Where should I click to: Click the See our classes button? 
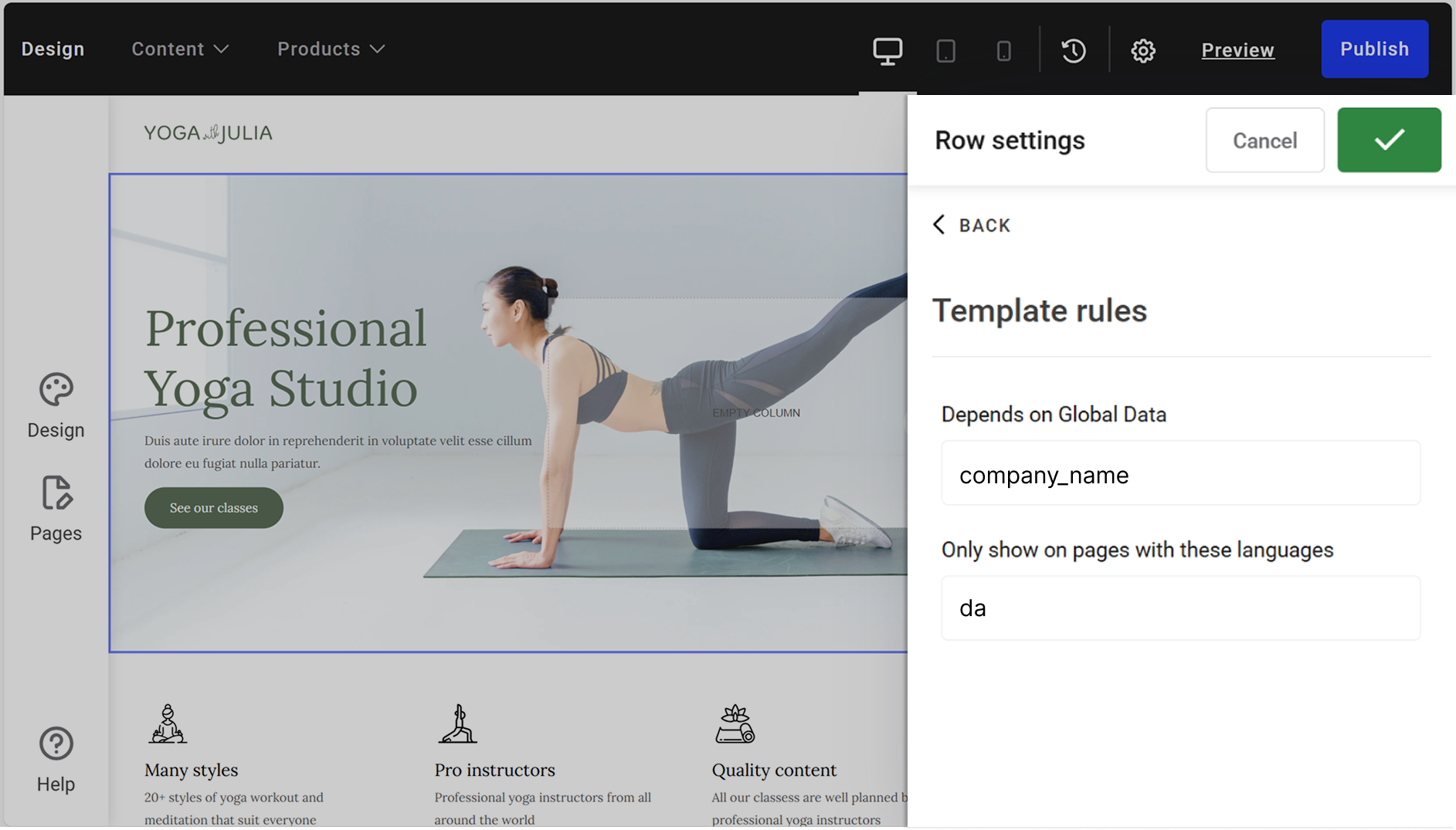coord(213,507)
